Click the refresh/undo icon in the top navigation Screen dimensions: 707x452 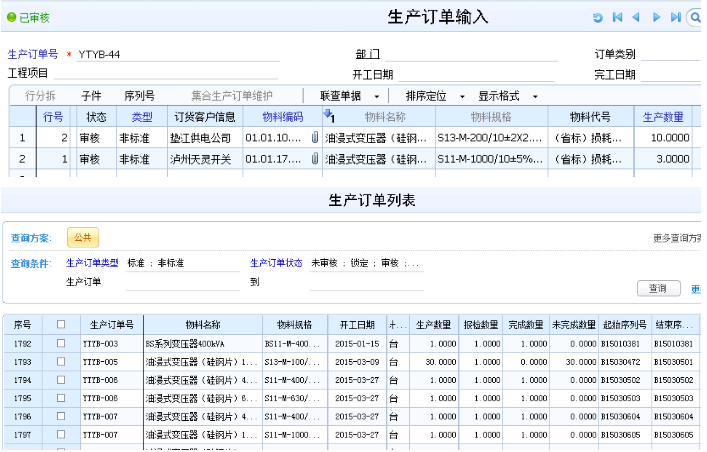tap(597, 18)
